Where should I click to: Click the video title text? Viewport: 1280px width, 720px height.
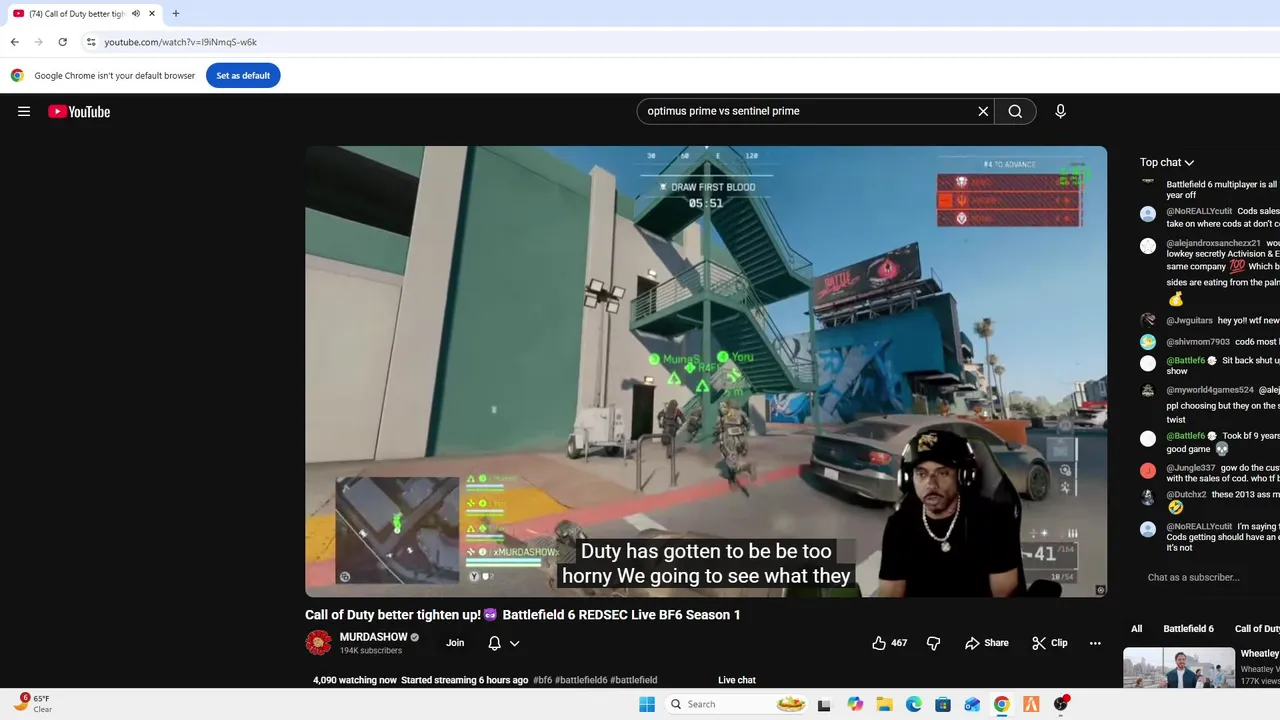(523, 615)
